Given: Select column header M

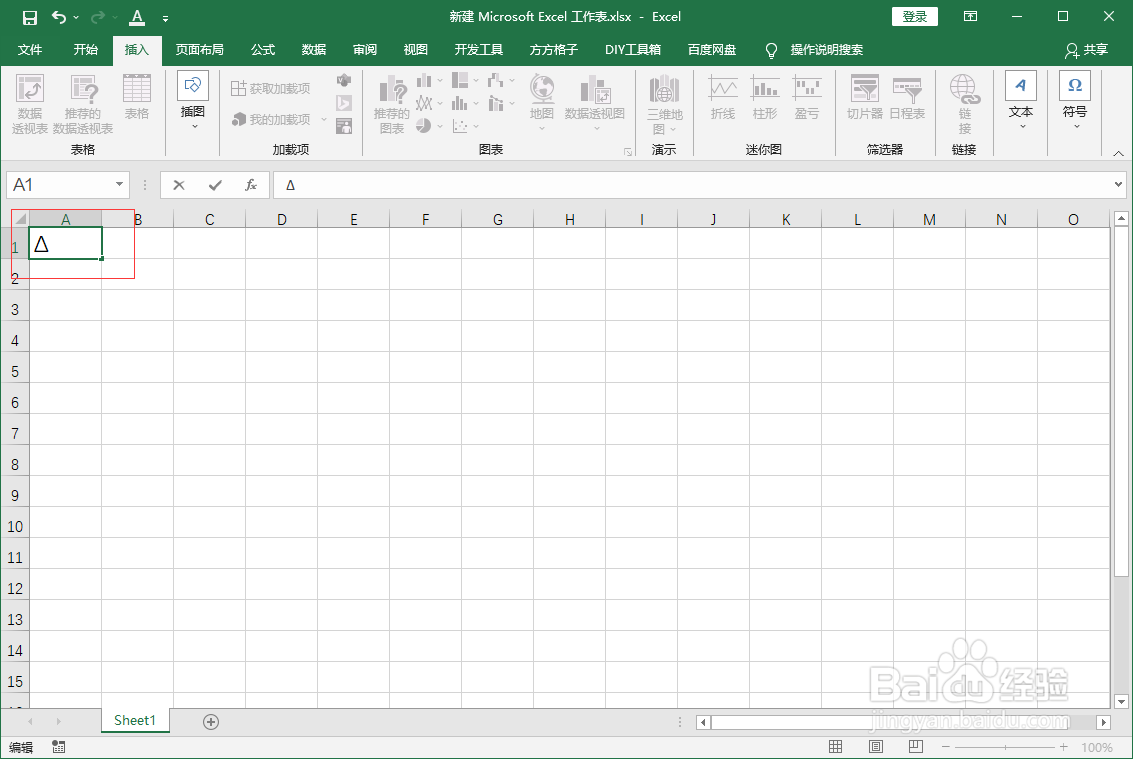Looking at the screenshot, I should [x=929, y=219].
